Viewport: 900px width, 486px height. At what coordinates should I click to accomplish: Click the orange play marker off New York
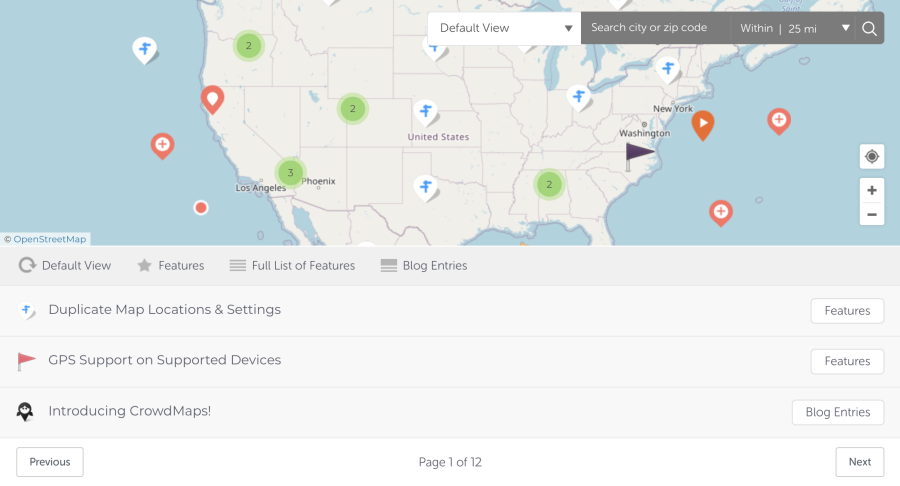(x=703, y=124)
